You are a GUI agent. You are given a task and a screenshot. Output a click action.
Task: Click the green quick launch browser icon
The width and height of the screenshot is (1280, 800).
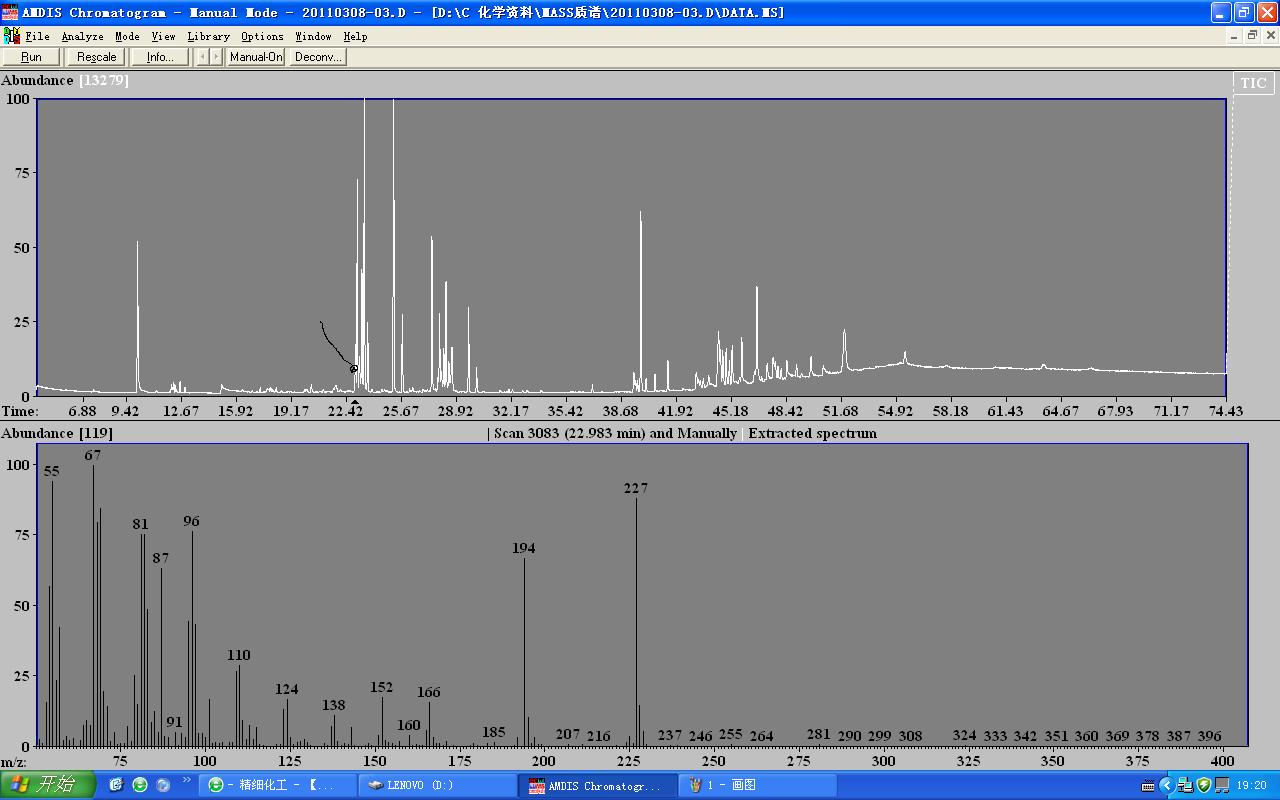140,785
